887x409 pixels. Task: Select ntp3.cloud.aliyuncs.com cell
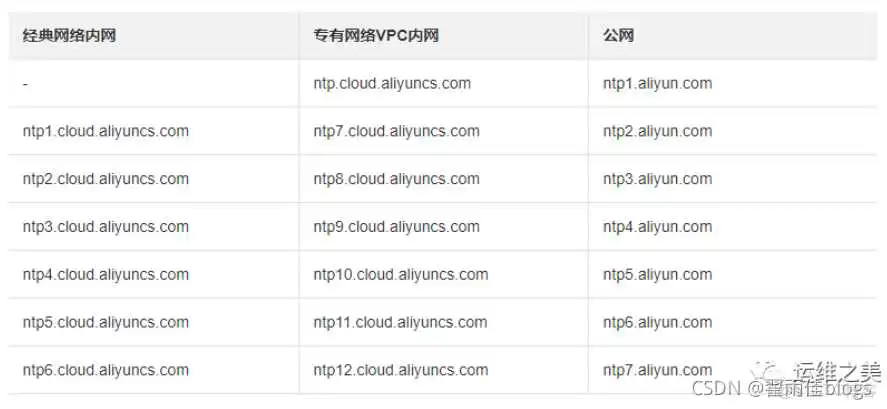[x=105, y=227]
